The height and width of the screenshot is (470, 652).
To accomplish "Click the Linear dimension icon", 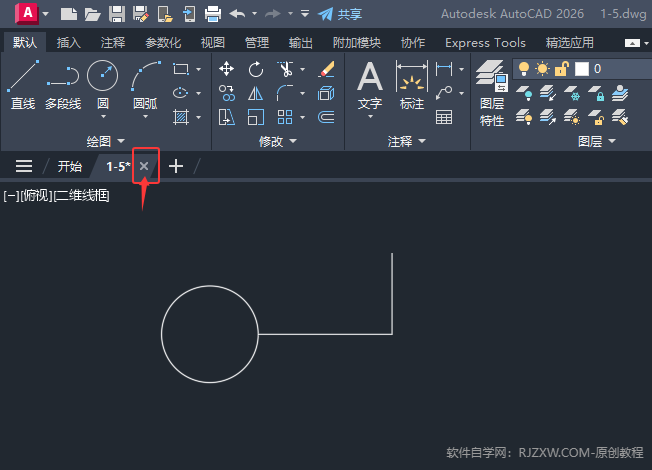I will (x=444, y=69).
